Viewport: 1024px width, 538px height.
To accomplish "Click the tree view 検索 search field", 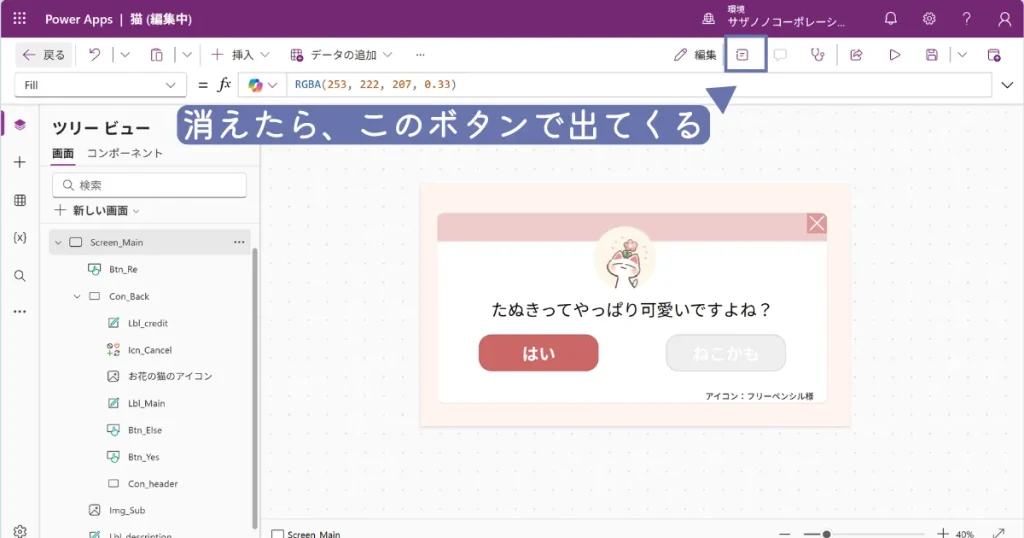I will 150,185.
